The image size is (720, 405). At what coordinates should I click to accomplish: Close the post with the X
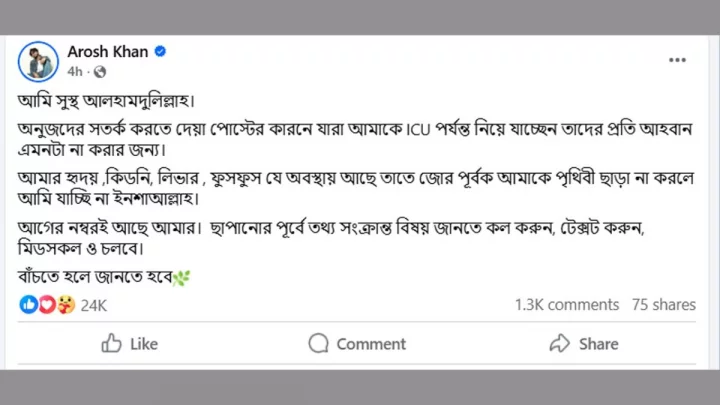coord(677,60)
